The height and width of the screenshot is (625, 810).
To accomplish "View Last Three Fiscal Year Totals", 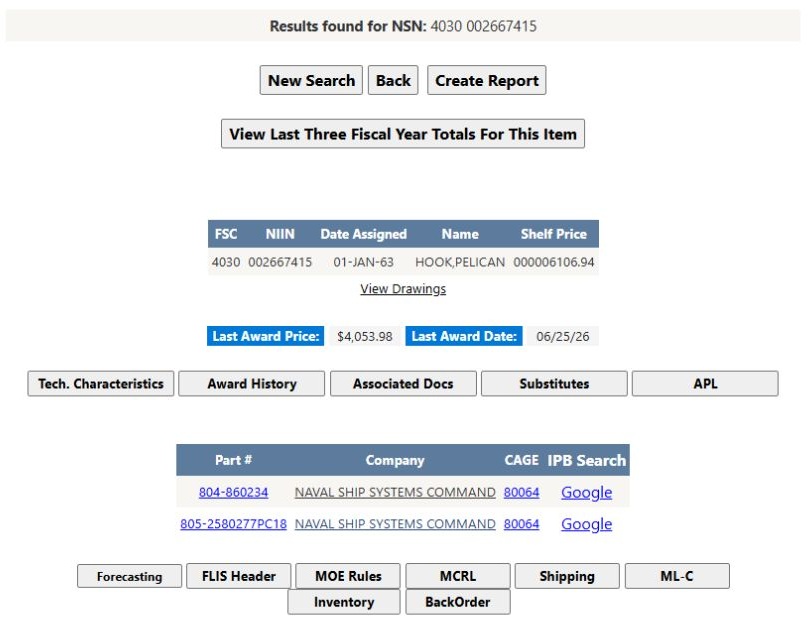I will tap(403, 134).
